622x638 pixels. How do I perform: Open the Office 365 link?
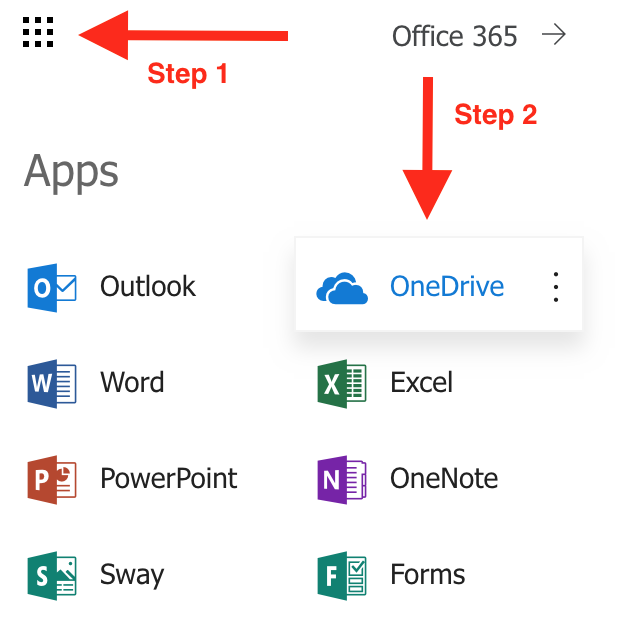pos(454,36)
